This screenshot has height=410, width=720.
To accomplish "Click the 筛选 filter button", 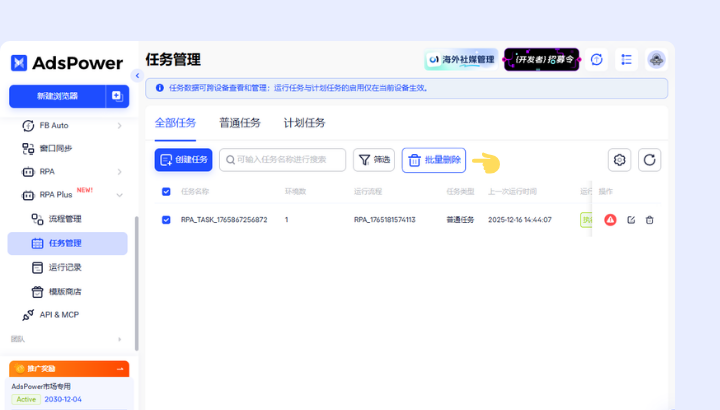I will pos(374,160).
